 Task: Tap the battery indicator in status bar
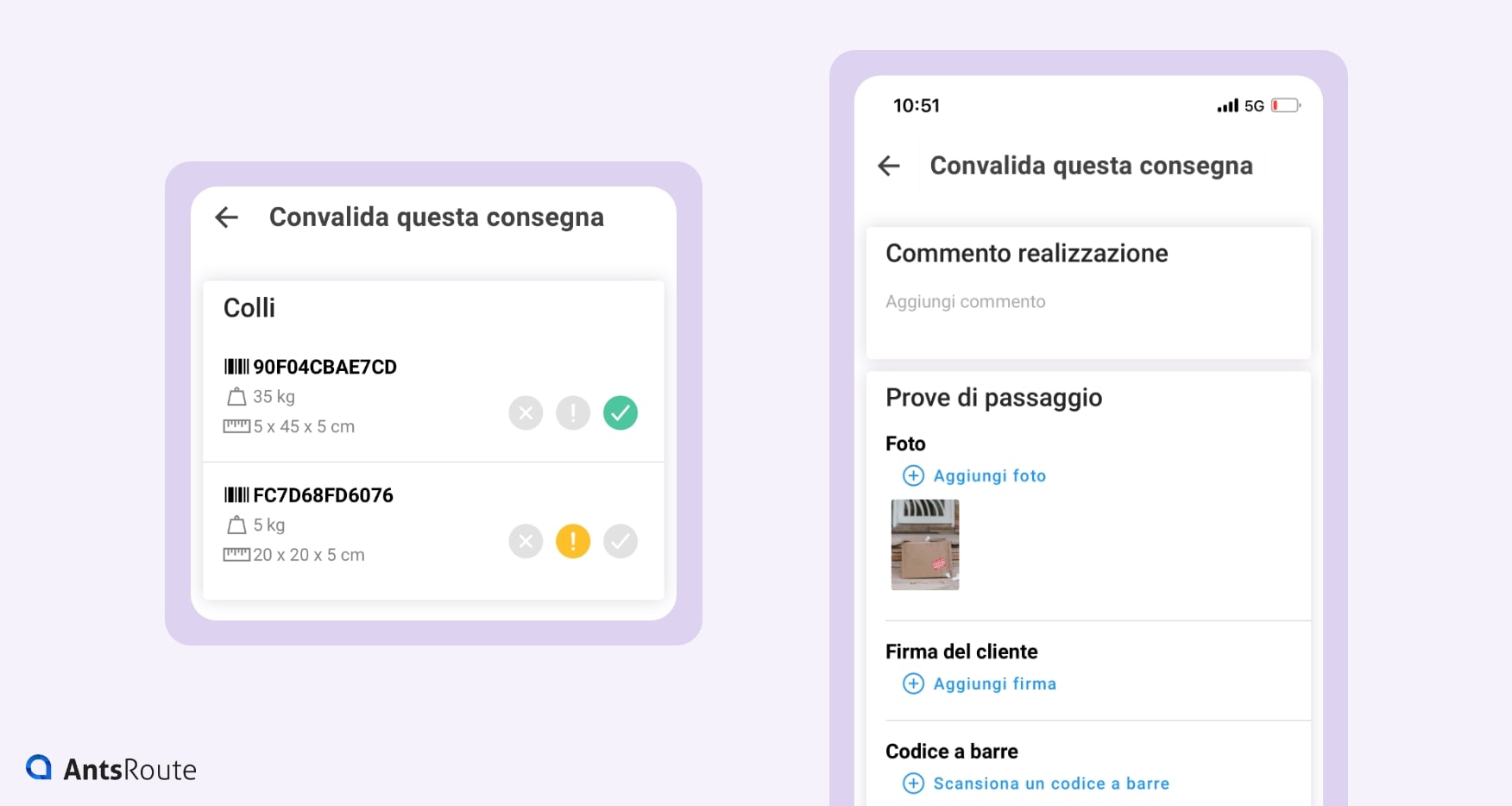click(1285, 105)
